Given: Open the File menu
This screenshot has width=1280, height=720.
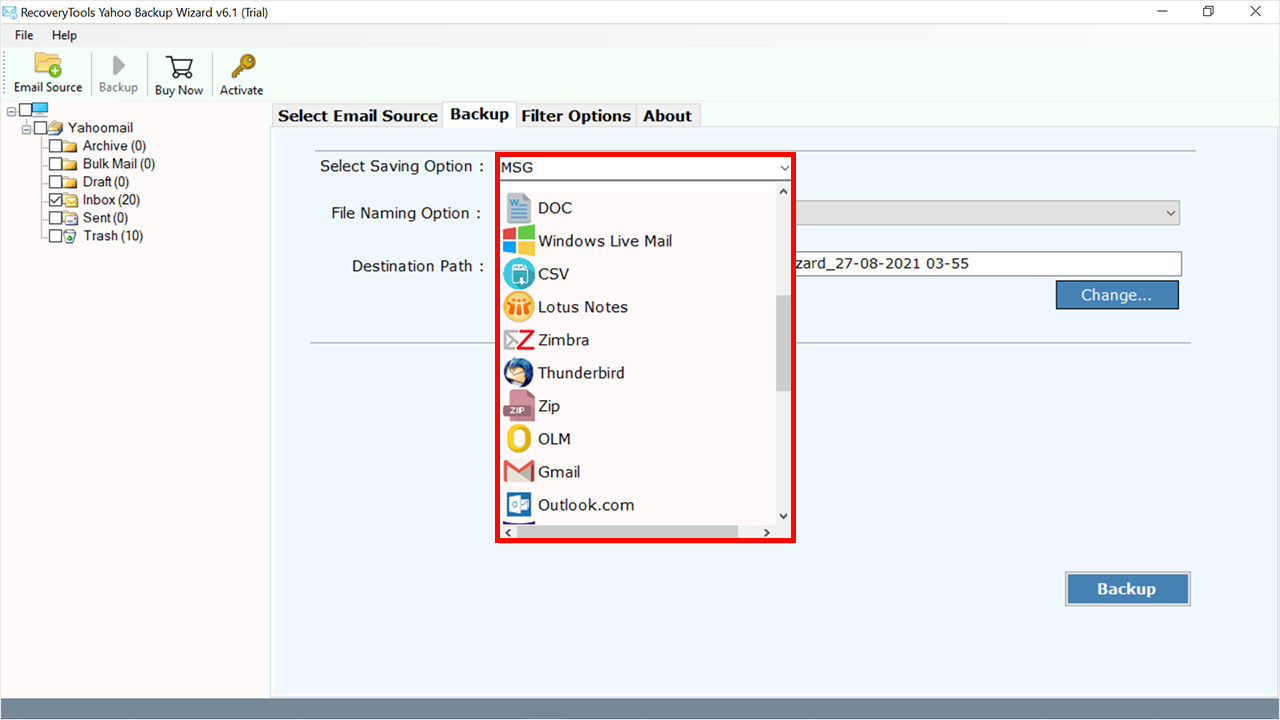Looking at the screenshot, I should coord(24,35).
